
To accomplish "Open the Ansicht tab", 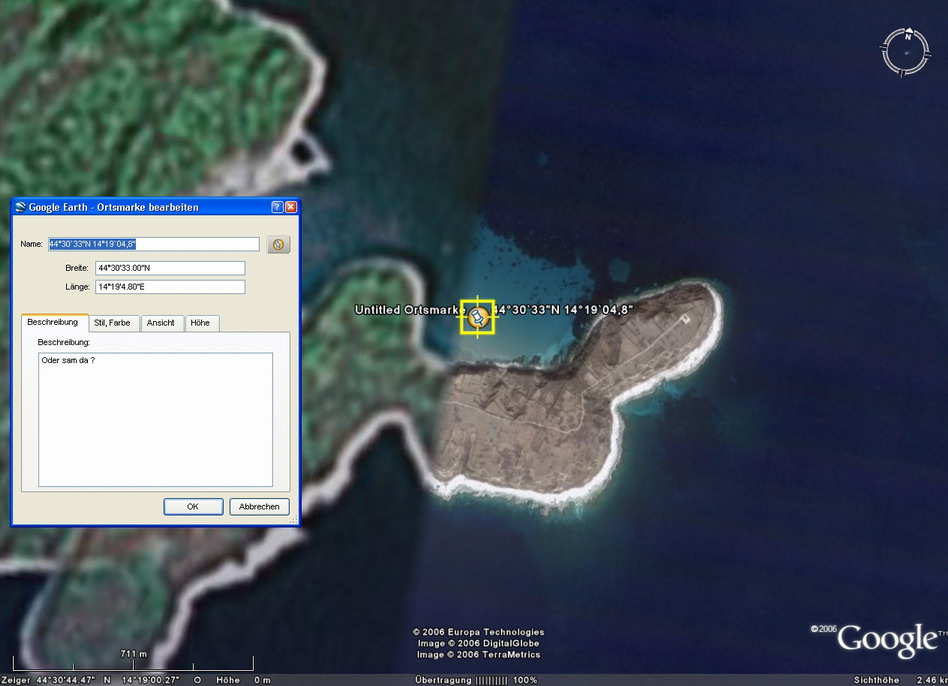I will pos(161,323).
